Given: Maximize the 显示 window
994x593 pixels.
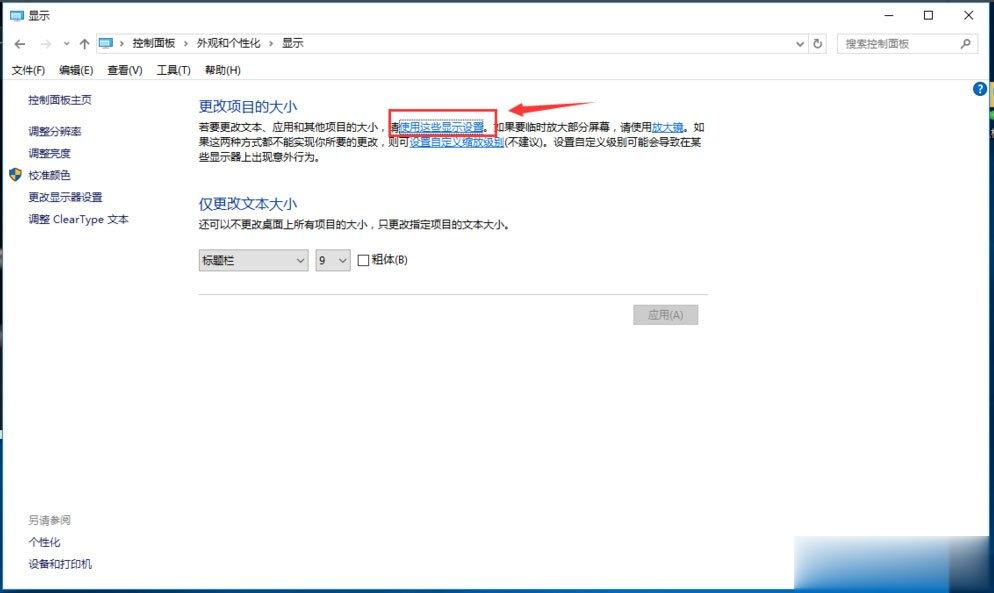Looking at the screenshot, I should (x=929, y=15).
